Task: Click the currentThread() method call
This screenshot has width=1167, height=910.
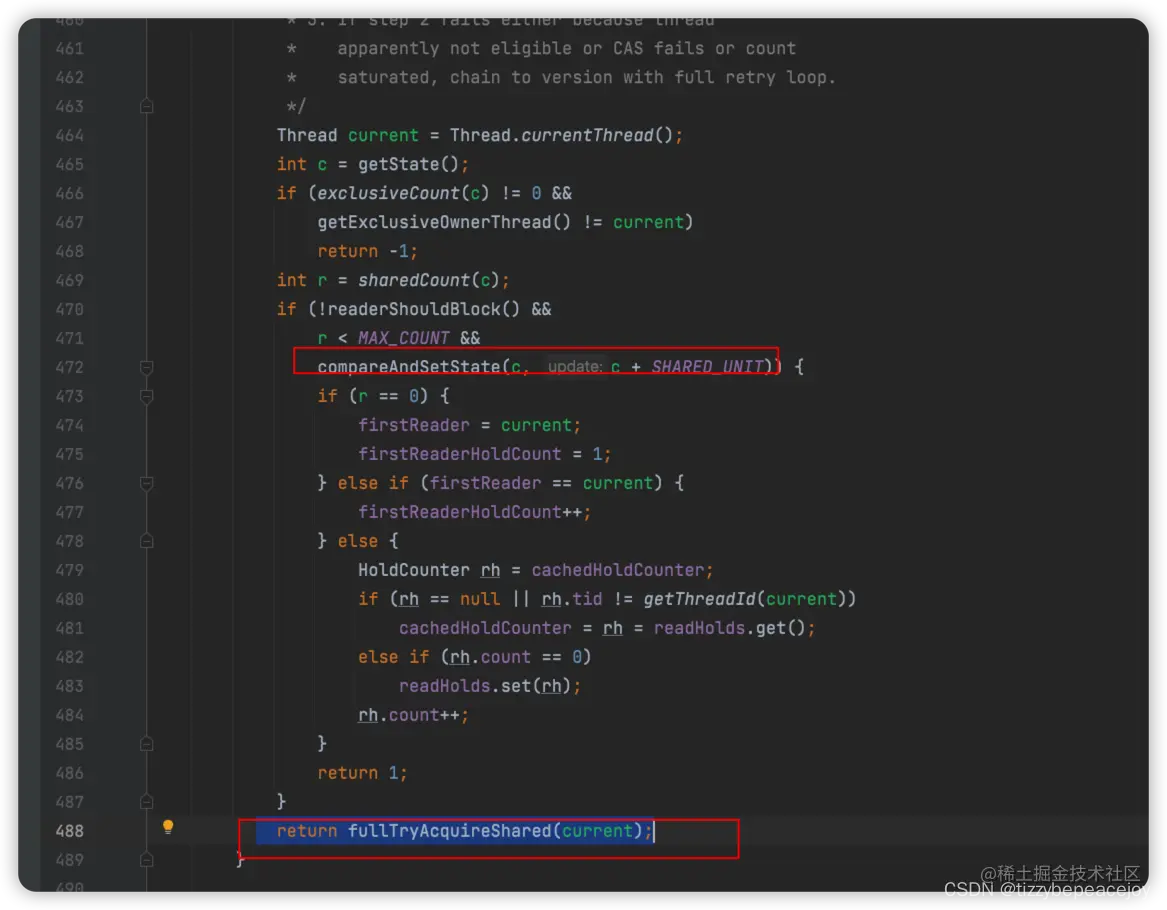Action: coord(597,135)
